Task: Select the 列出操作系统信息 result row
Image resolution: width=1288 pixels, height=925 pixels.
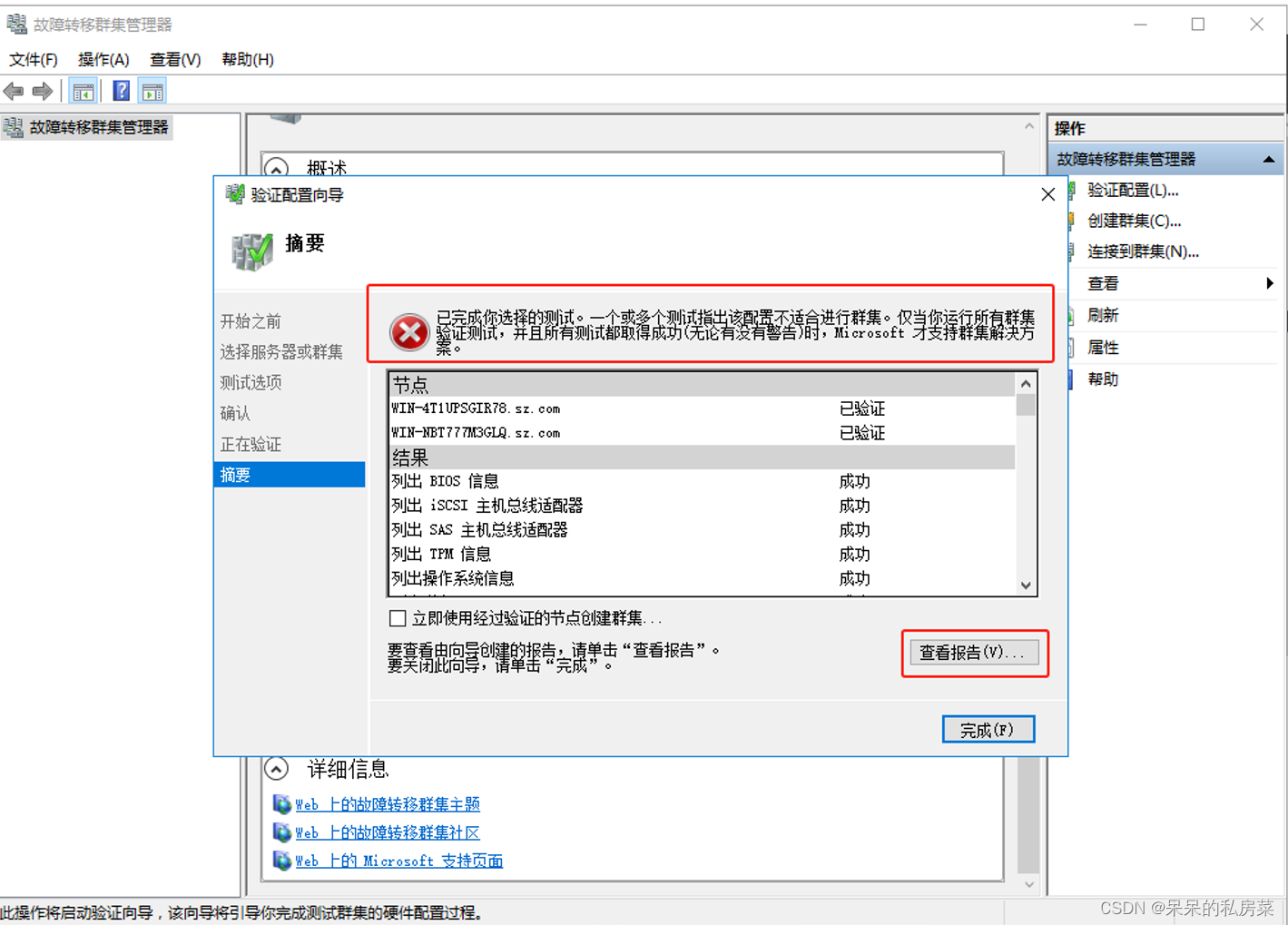Action: pos(702,578)
